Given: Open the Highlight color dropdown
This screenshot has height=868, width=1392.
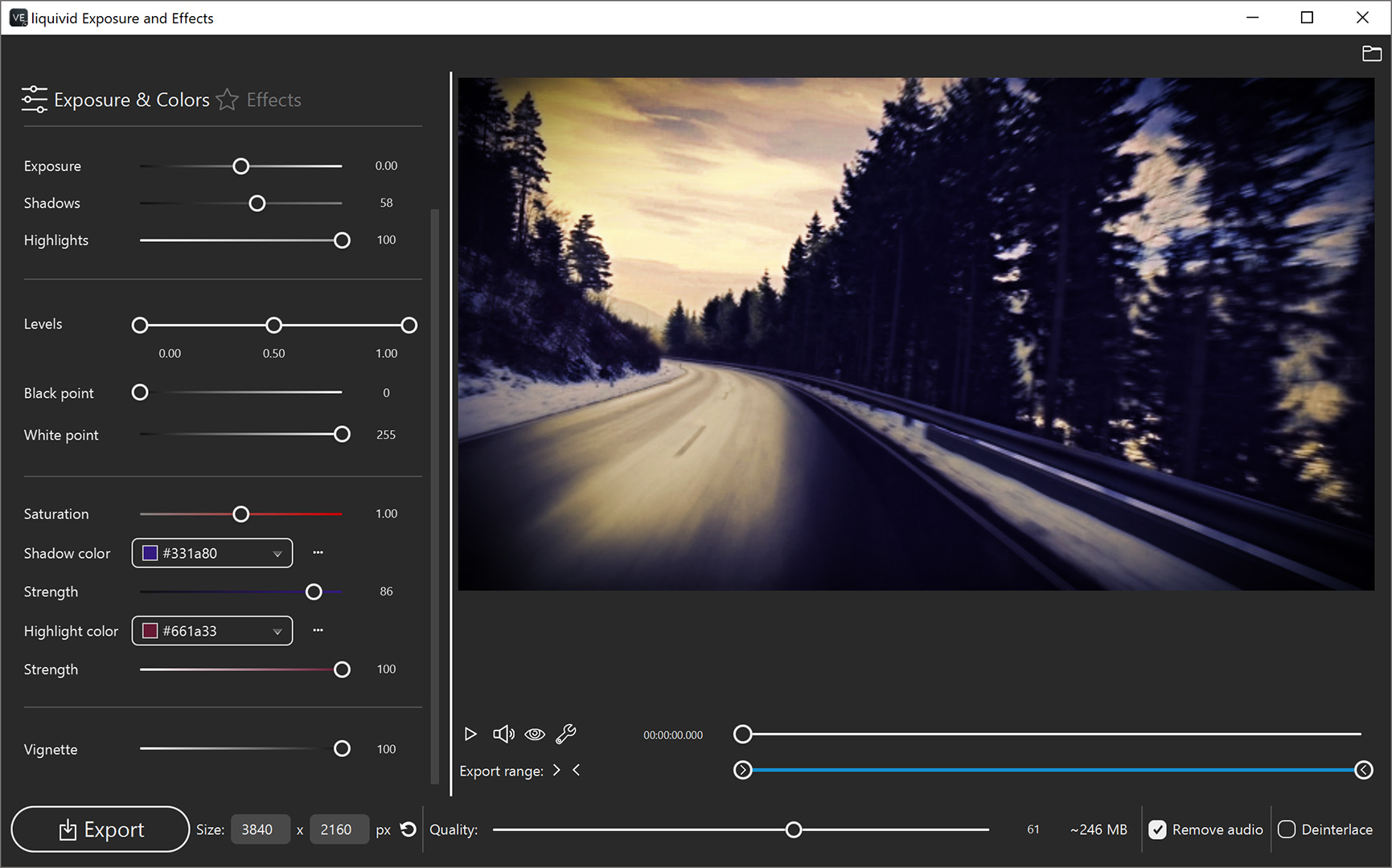Looking at the screenshot, I should (277, 631).
